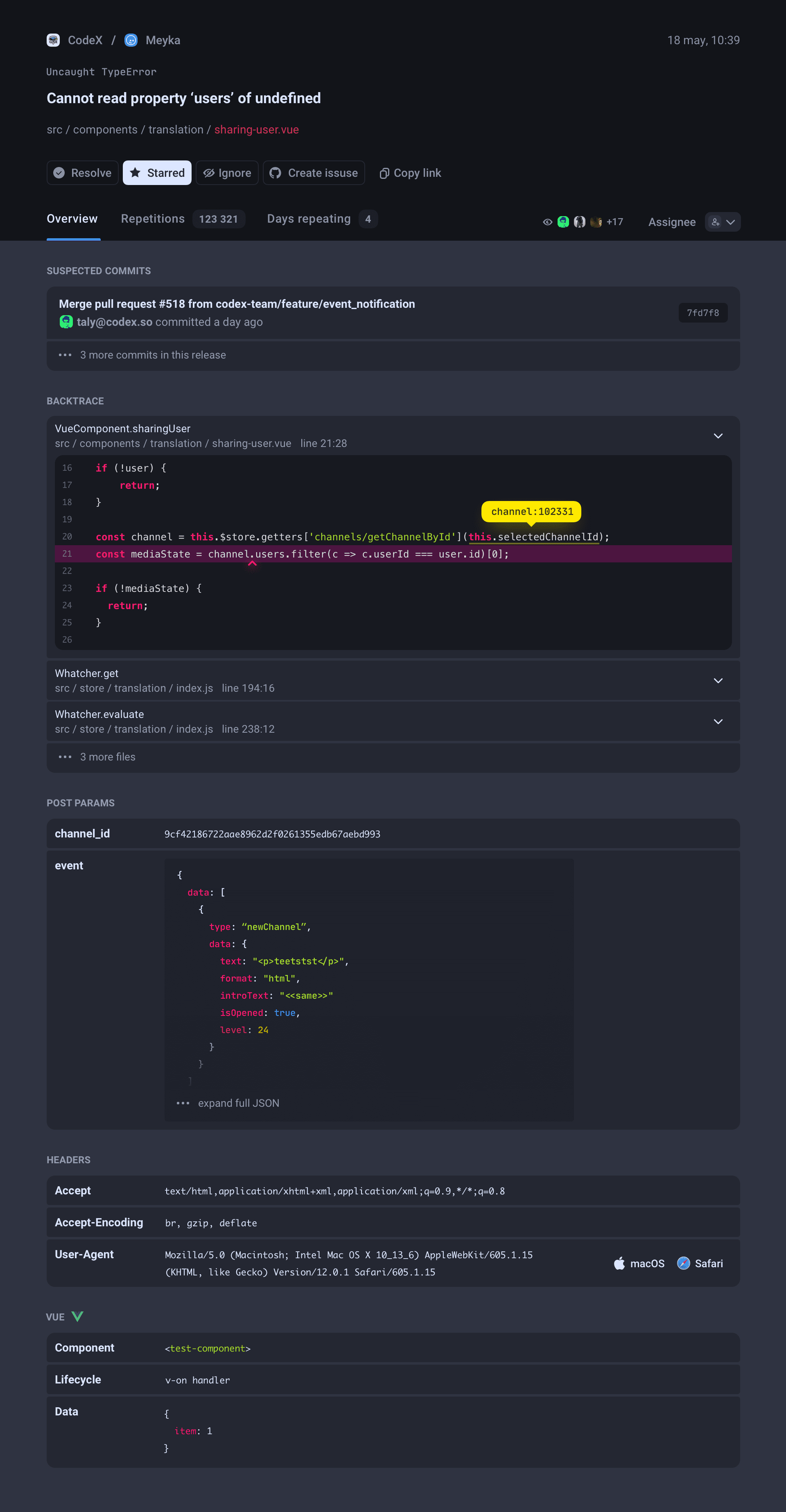Screen dimensions: 786x1512
Task: Click the macOS Apple logo icon
Action: coord(619,1263)
